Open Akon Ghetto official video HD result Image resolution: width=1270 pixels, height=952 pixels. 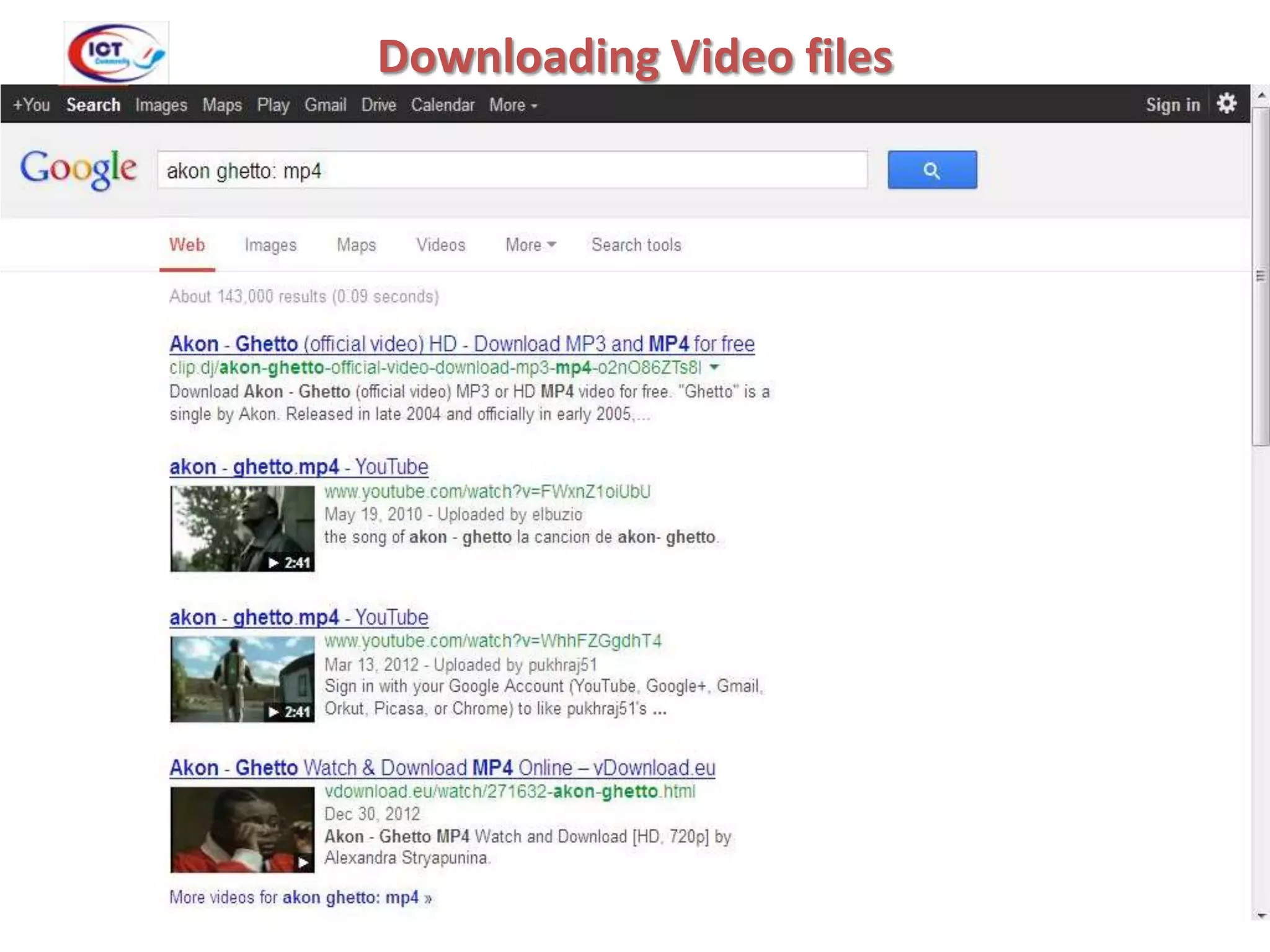click(462, 343)
